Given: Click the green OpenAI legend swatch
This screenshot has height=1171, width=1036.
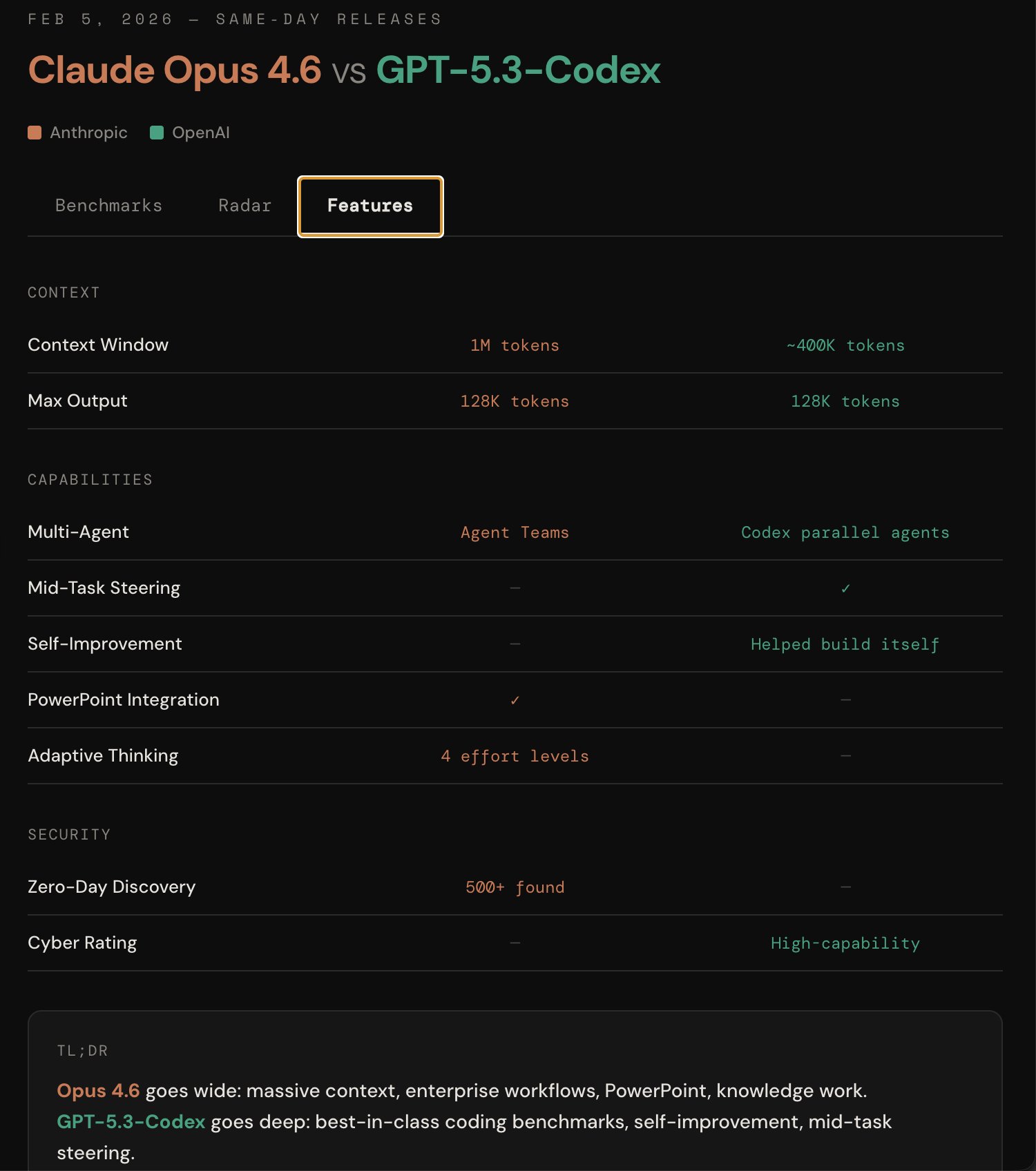Looking at the screenshot, I should pyautogui.click(x=157, y=132).
